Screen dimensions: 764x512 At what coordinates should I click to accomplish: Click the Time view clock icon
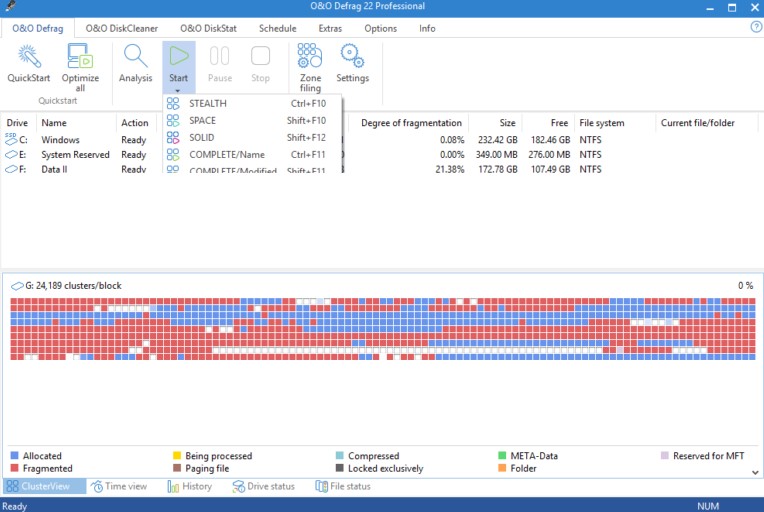97,486
